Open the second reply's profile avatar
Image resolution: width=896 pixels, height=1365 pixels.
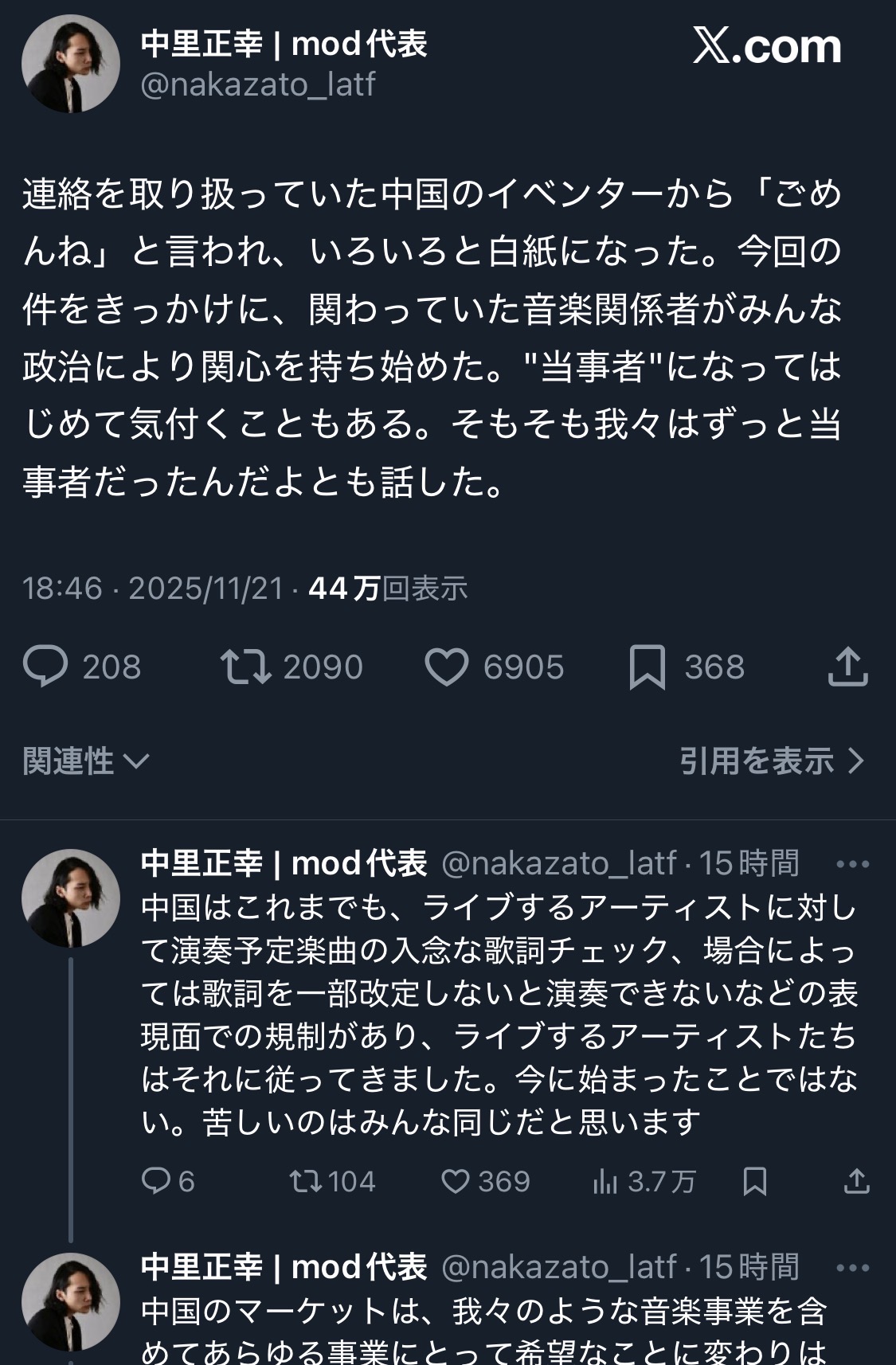pyautogui.click(x=71, y=1301)
